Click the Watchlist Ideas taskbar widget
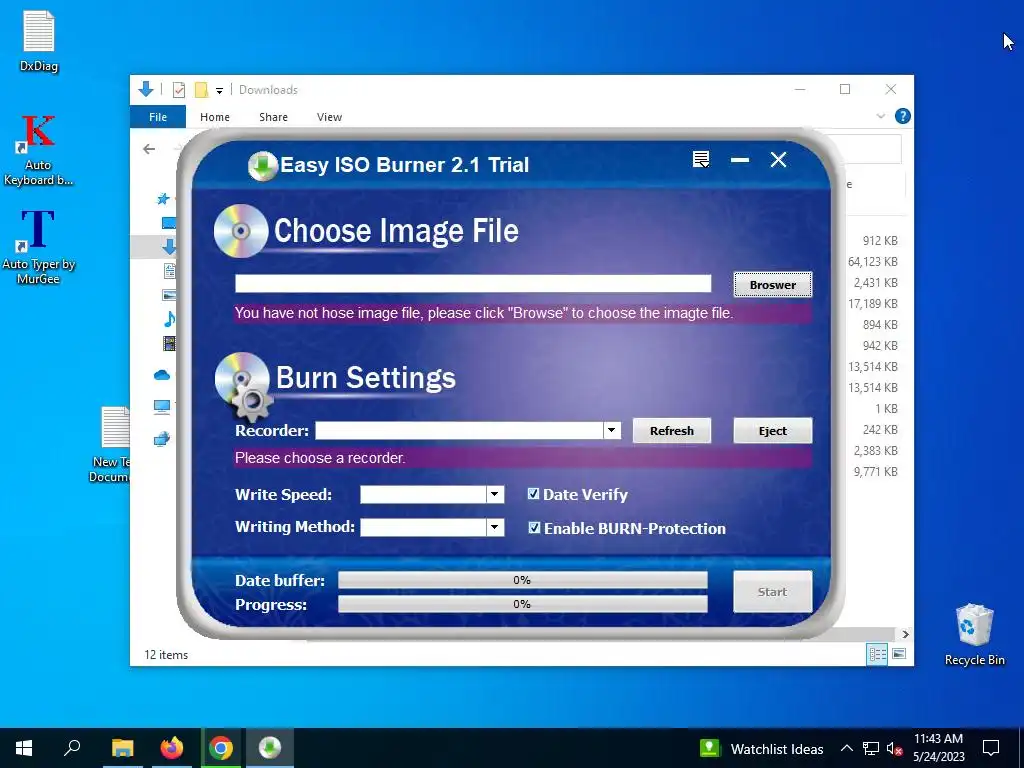The image size is (1024, 768). coord(761,748)
